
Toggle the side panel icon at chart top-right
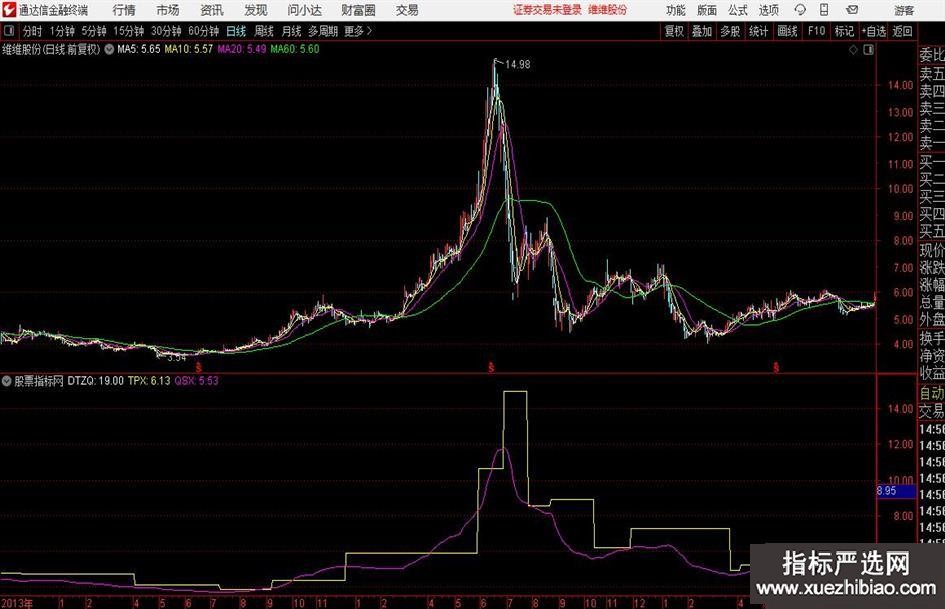tap(868, 50)
